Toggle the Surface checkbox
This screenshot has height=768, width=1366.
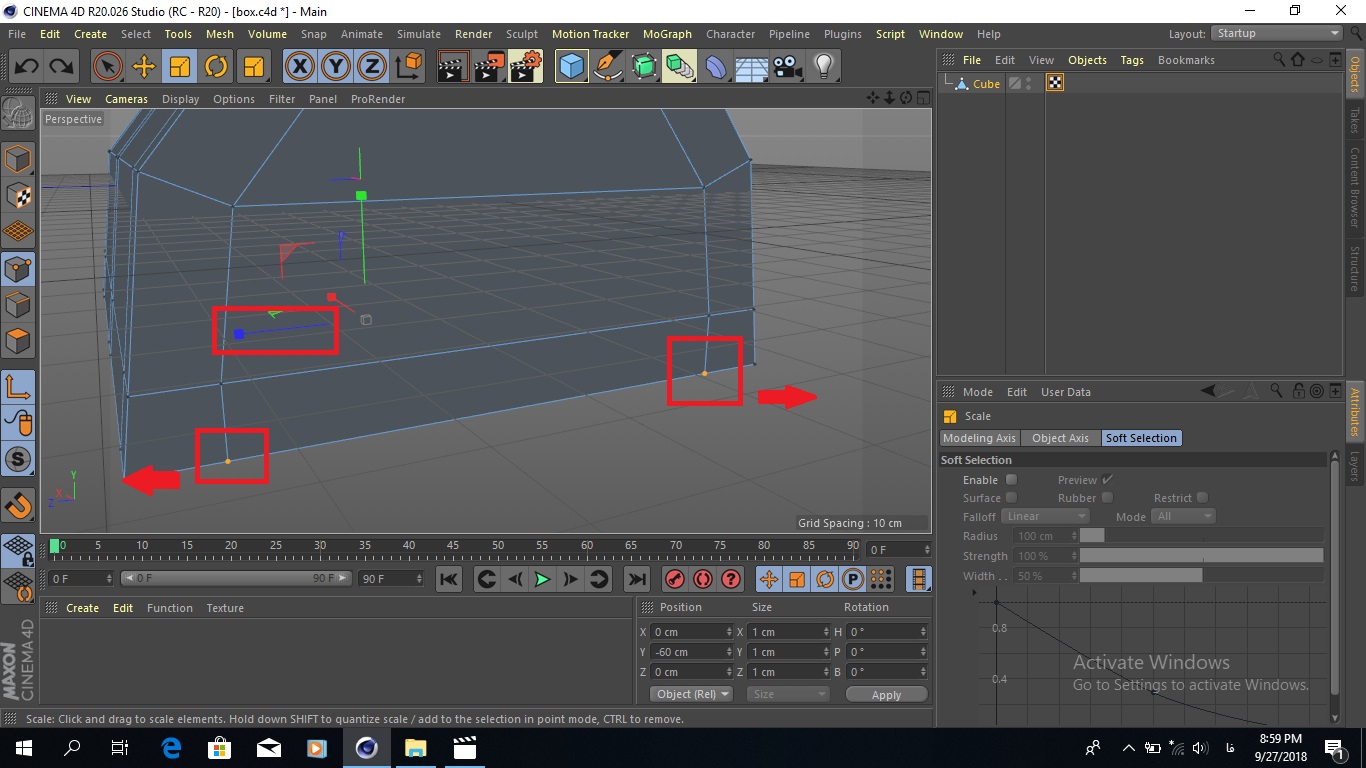[1011, 498]
